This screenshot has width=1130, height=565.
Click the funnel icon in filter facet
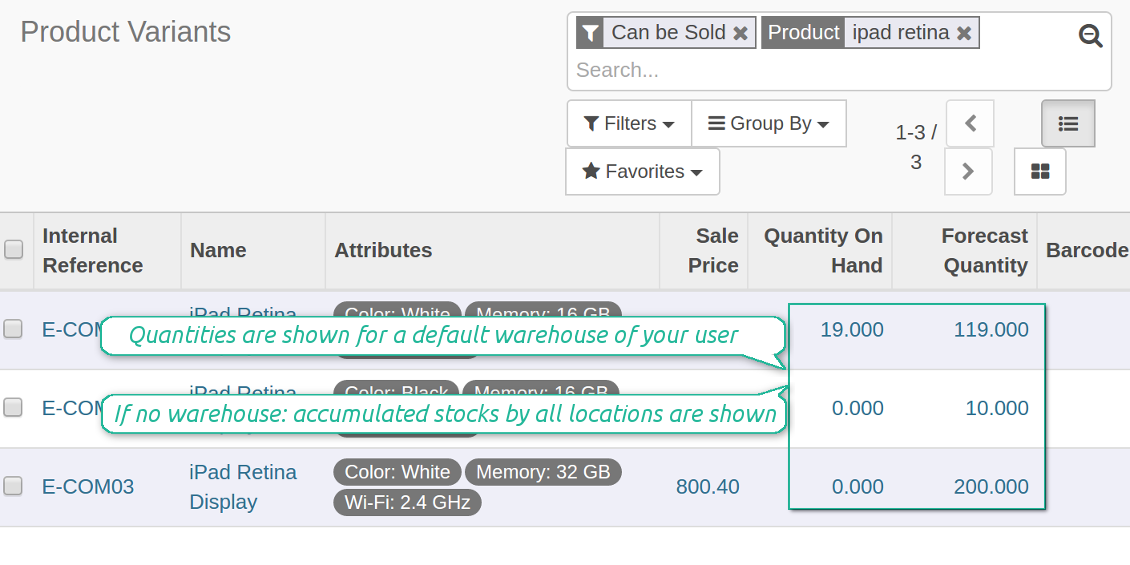590,33
